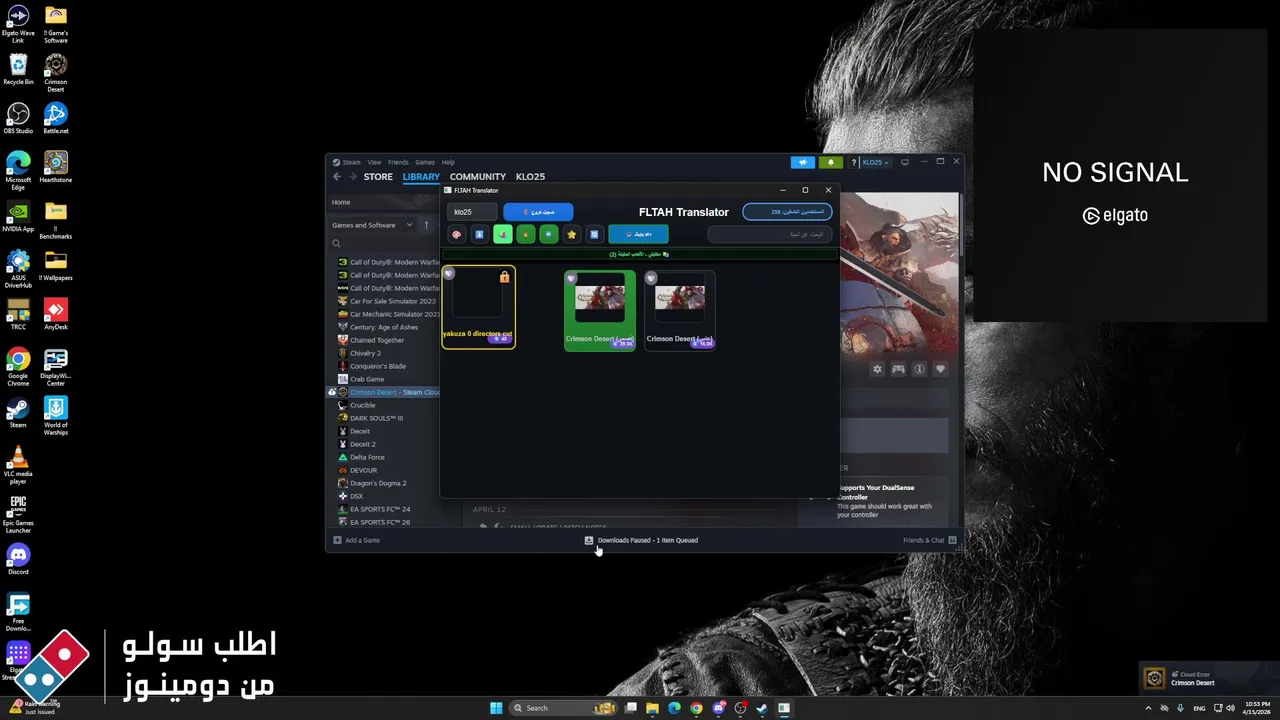This screenshot has width=1280, height=720.
Task: Click the Steam question mark help icon
Action: point(853,162)
